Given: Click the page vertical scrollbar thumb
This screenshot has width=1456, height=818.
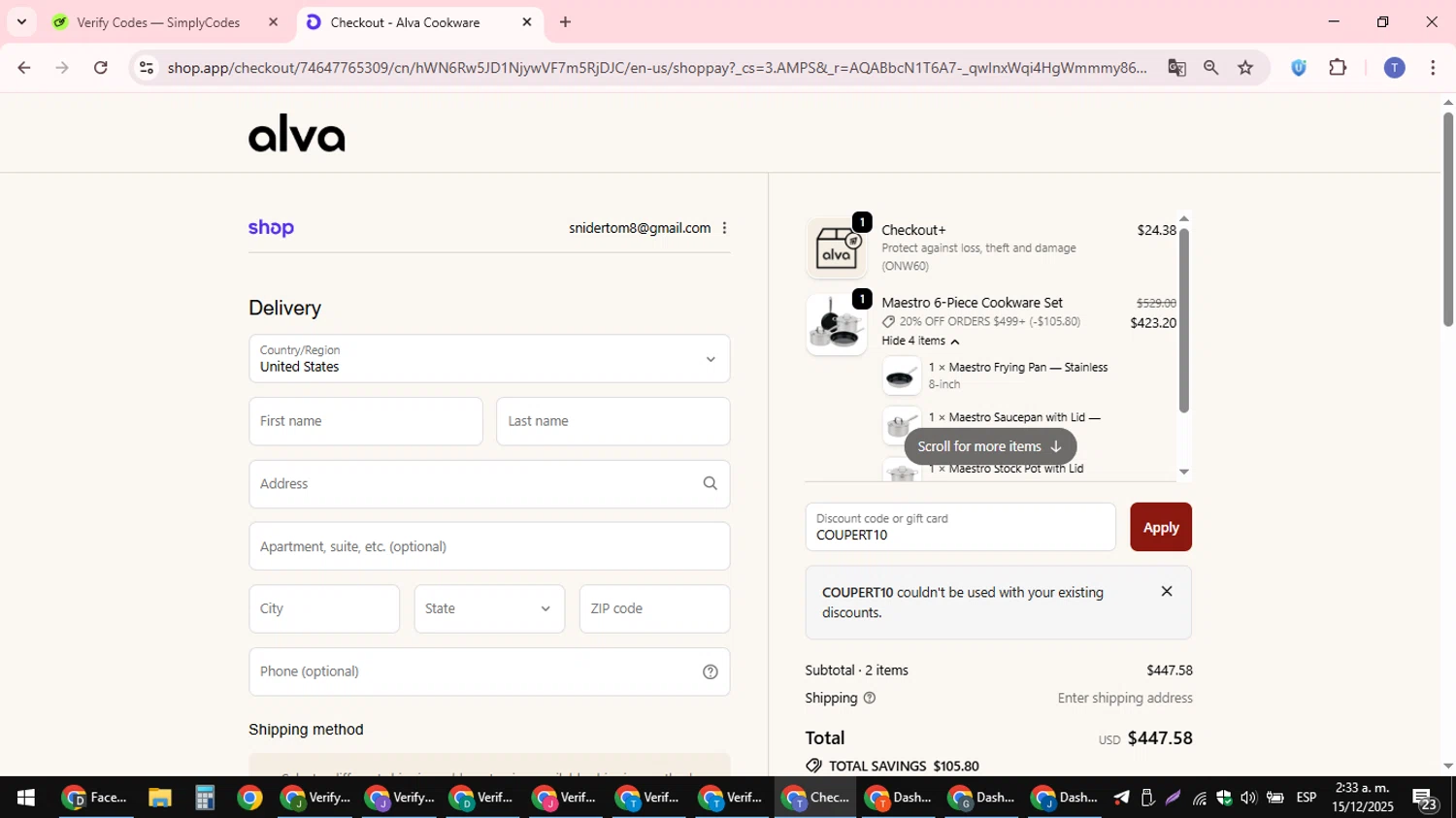Looking at the screenshot, I should [1448, 218].
